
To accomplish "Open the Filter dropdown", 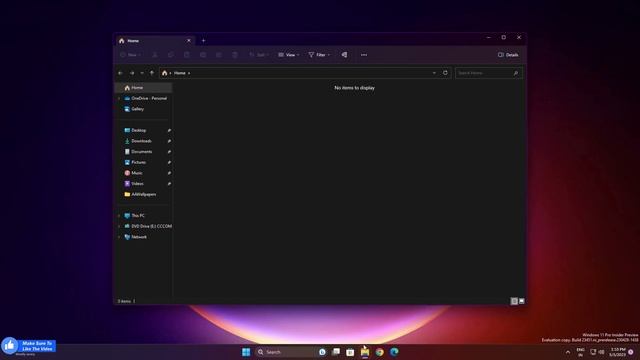I will [319, 55].
